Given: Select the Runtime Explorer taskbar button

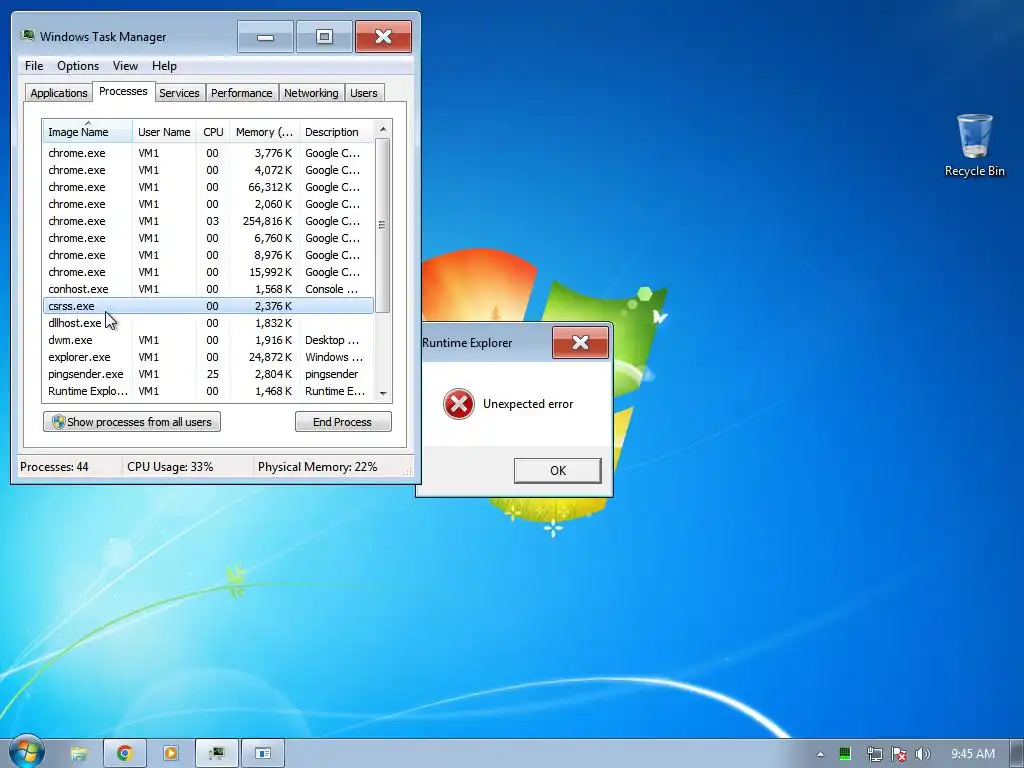Looking at the screenshot, I should [263, 754].
